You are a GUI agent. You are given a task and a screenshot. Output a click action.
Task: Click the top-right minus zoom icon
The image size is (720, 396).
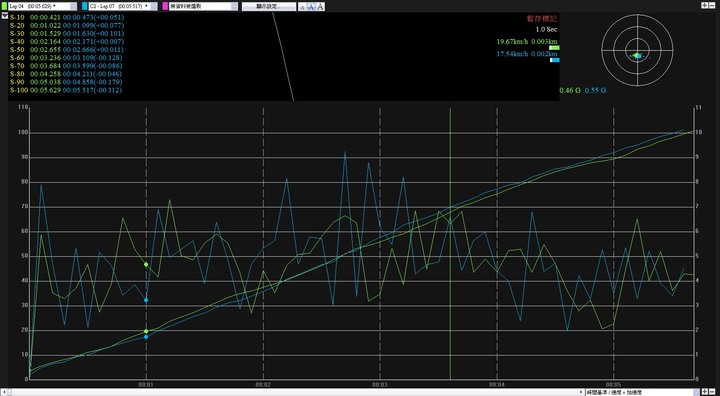coord(712,5)
